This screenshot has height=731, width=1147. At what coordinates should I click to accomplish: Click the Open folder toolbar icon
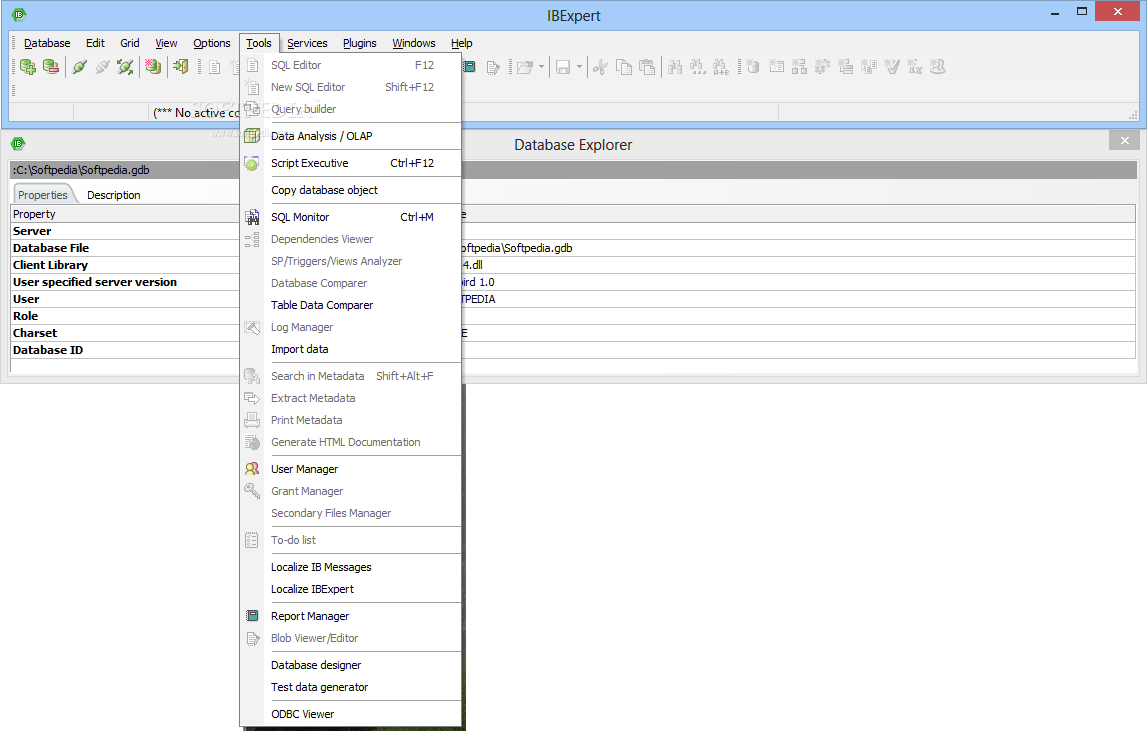(524, 67)
